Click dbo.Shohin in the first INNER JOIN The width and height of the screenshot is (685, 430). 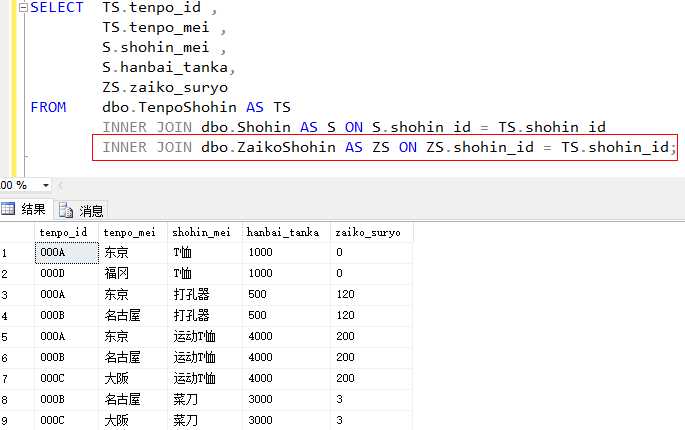tap(246, 127)
